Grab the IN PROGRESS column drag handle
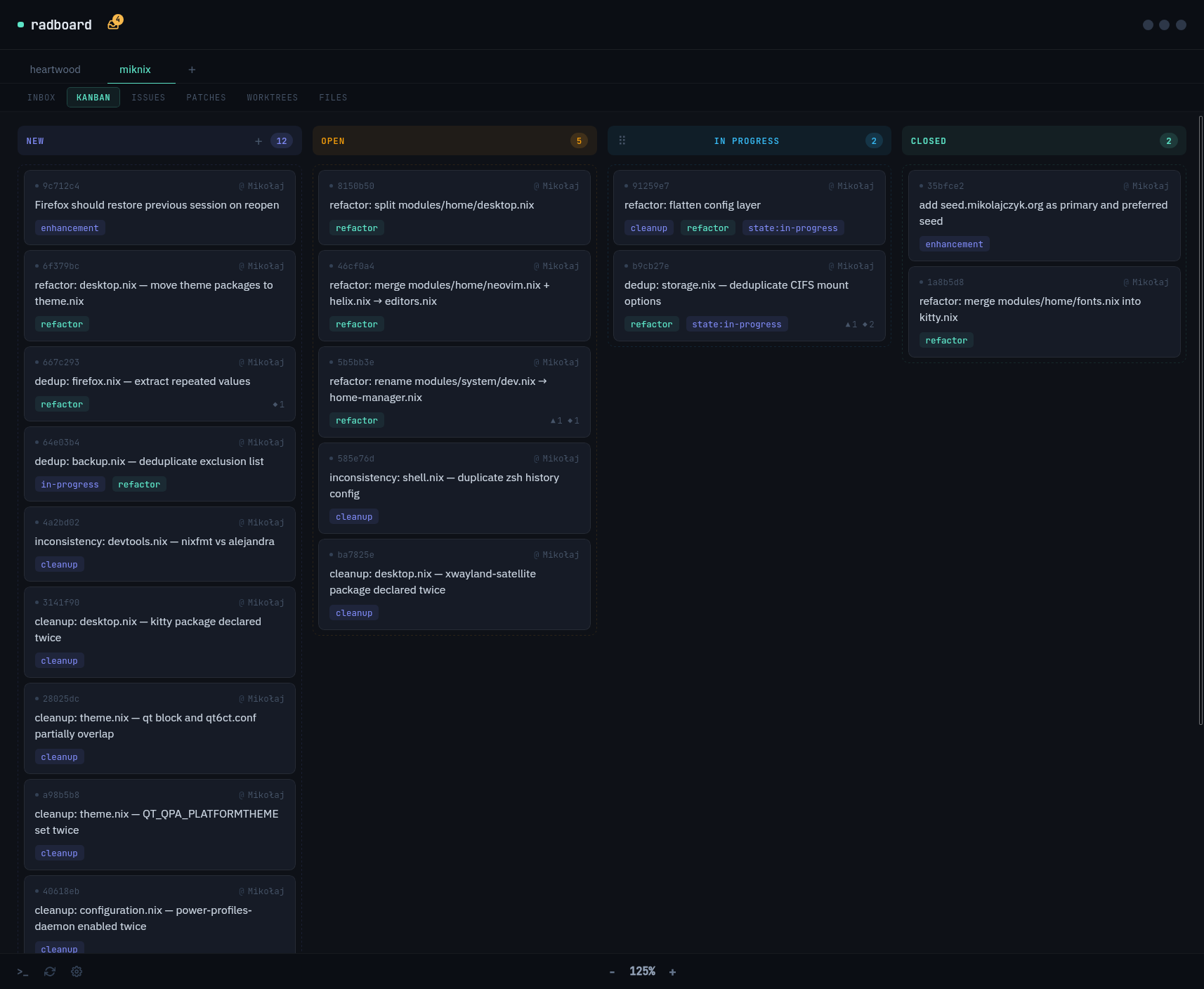The height and width of the screenshot is (989, 1204). [622, 140]
